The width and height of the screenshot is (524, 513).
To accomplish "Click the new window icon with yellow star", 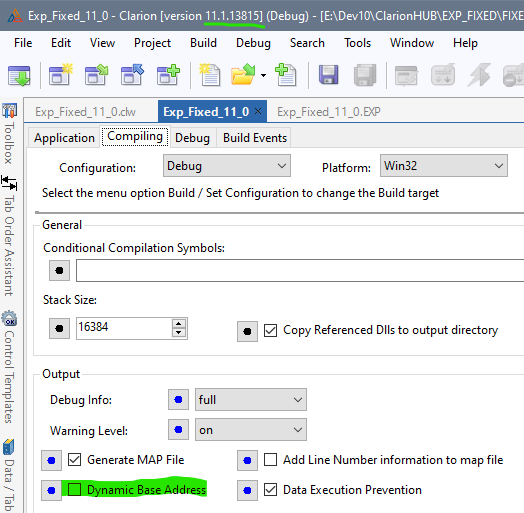I will (60, 75).
